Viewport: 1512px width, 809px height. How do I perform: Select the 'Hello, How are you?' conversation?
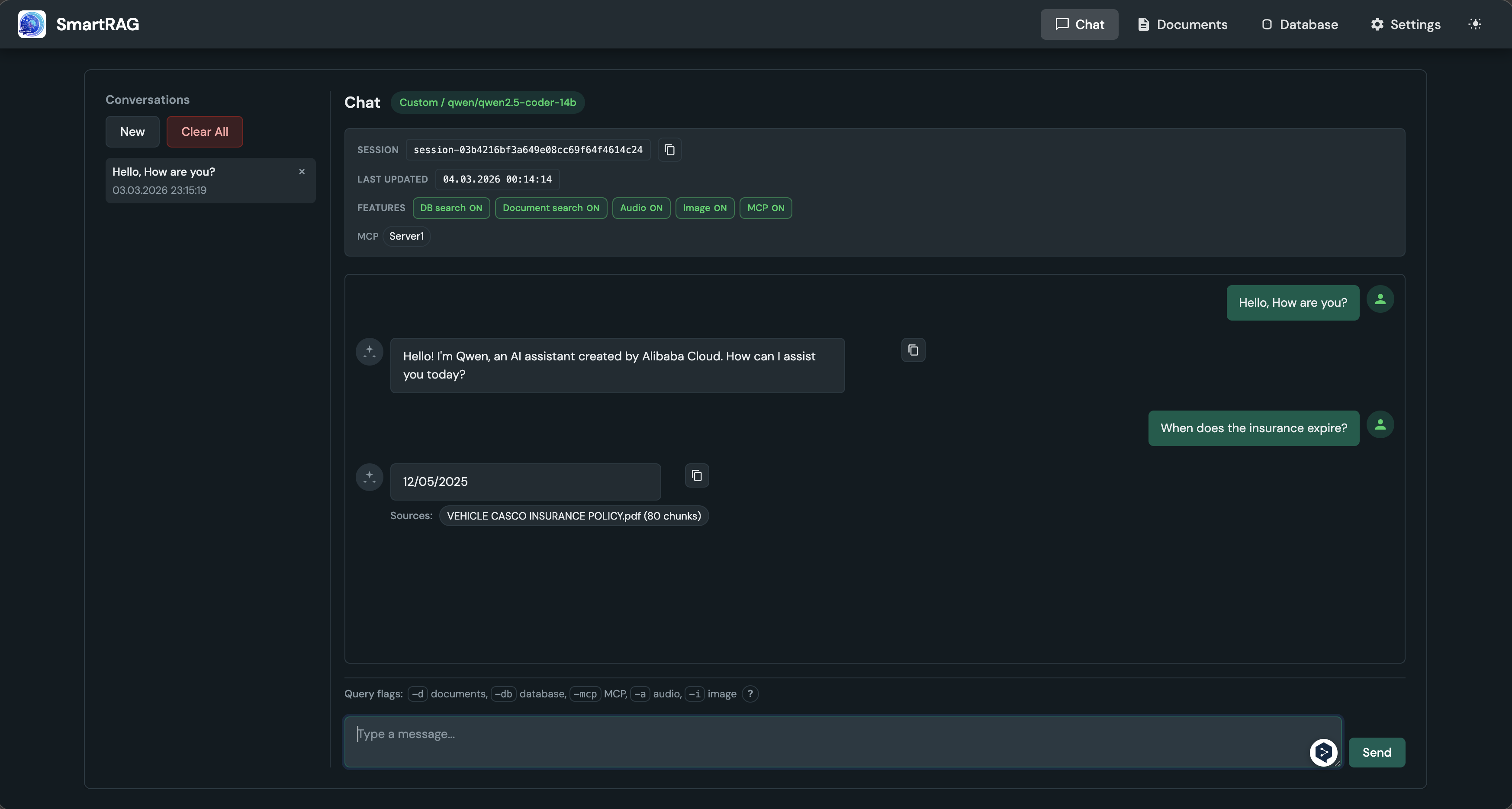(x=210, y=181)
